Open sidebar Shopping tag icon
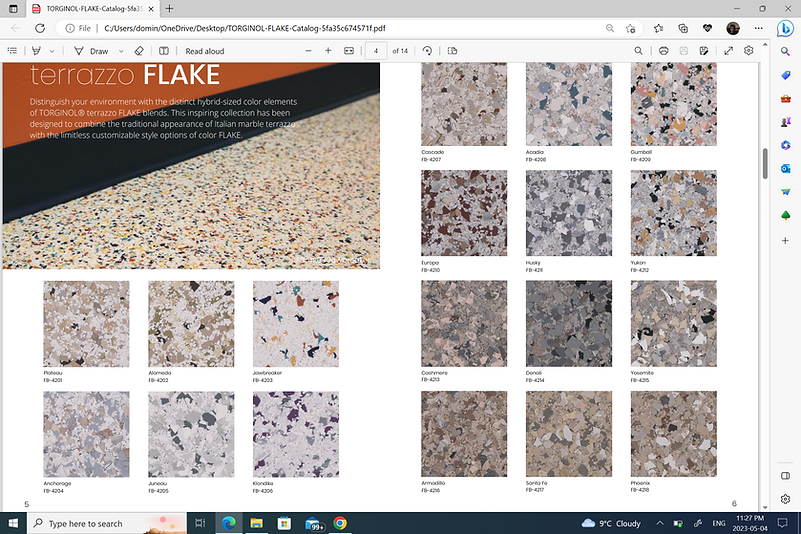The height and width of the screenshot is (534, 801). tap(786, 75)
